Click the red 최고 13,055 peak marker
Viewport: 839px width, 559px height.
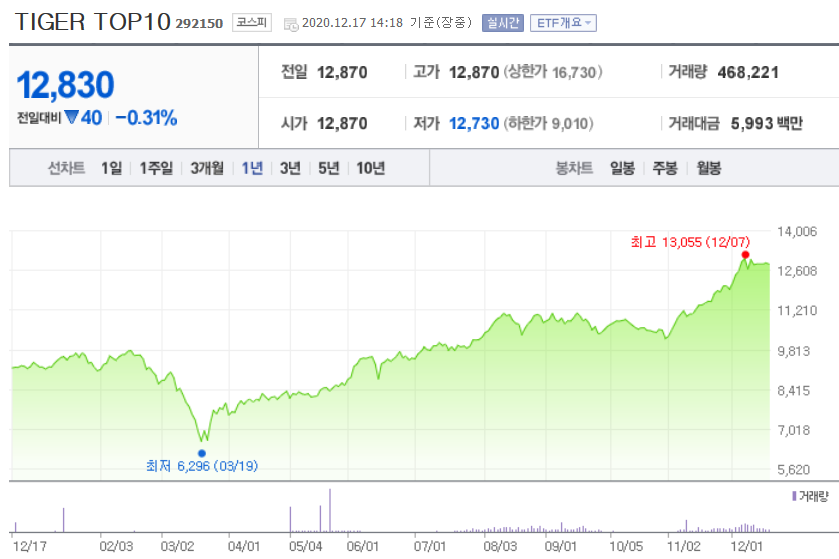(x=745, y=255)
